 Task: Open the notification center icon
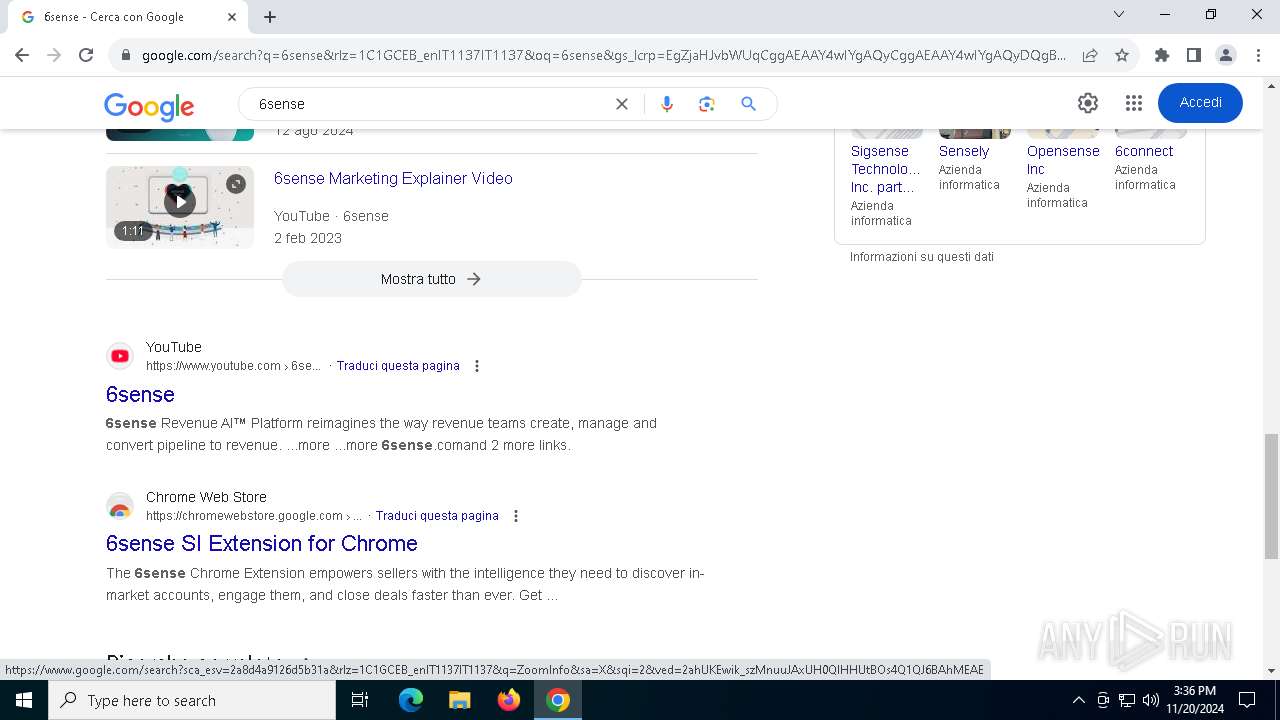click(x=1247, y=700)
